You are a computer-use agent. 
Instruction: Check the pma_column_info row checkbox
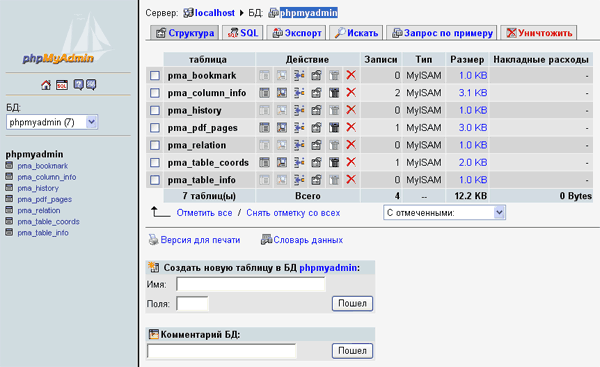pos(155,93)
